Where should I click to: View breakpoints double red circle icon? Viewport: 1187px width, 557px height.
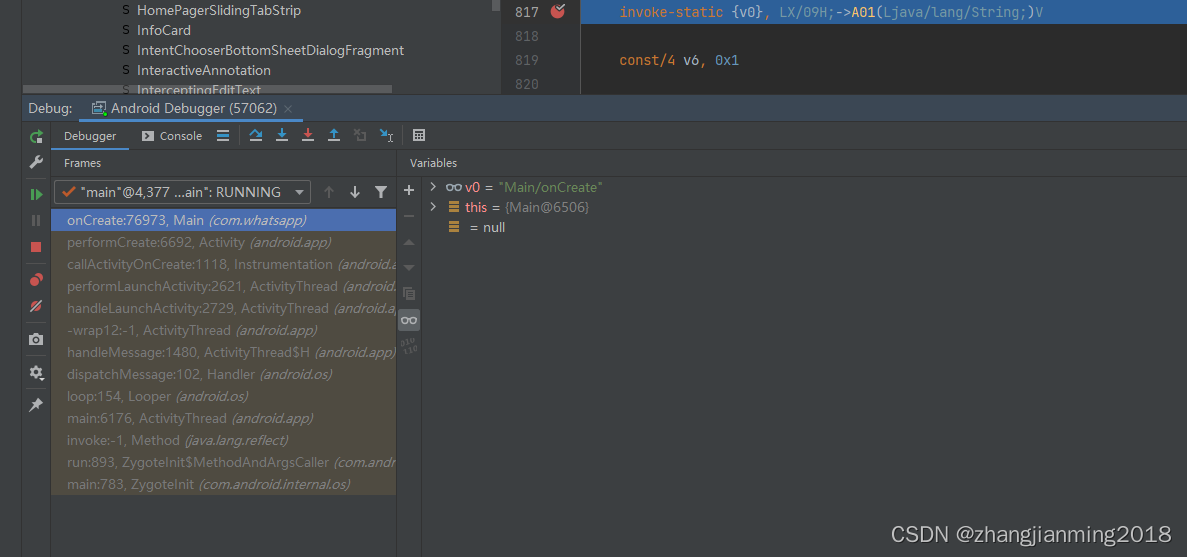(36, 280)
